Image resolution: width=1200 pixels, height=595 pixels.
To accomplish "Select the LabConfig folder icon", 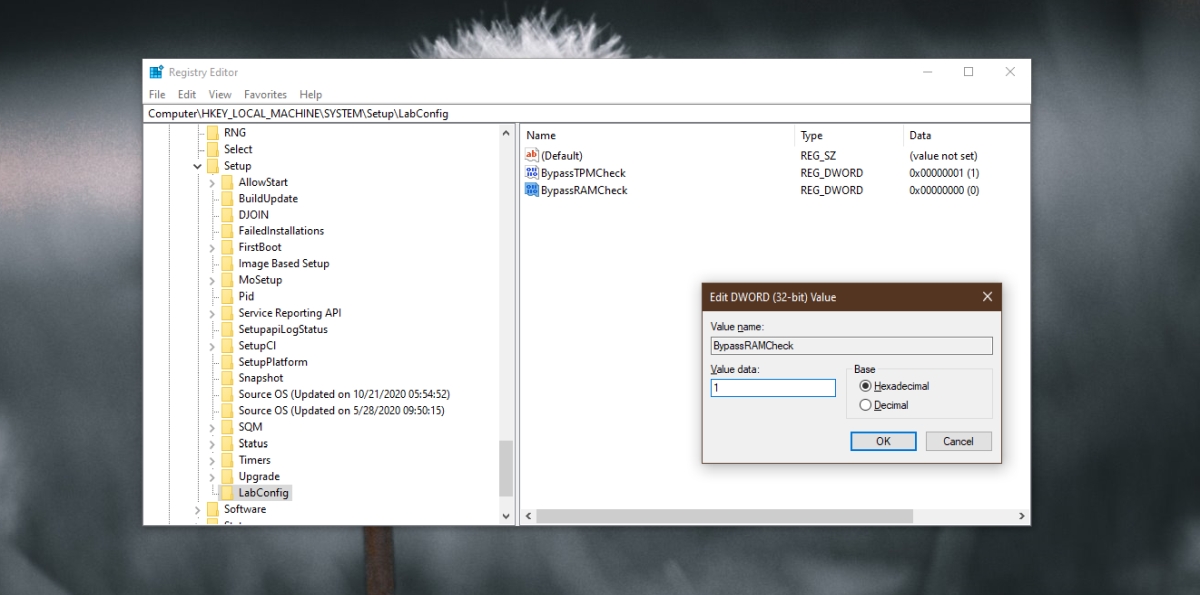I will point(227,493).
